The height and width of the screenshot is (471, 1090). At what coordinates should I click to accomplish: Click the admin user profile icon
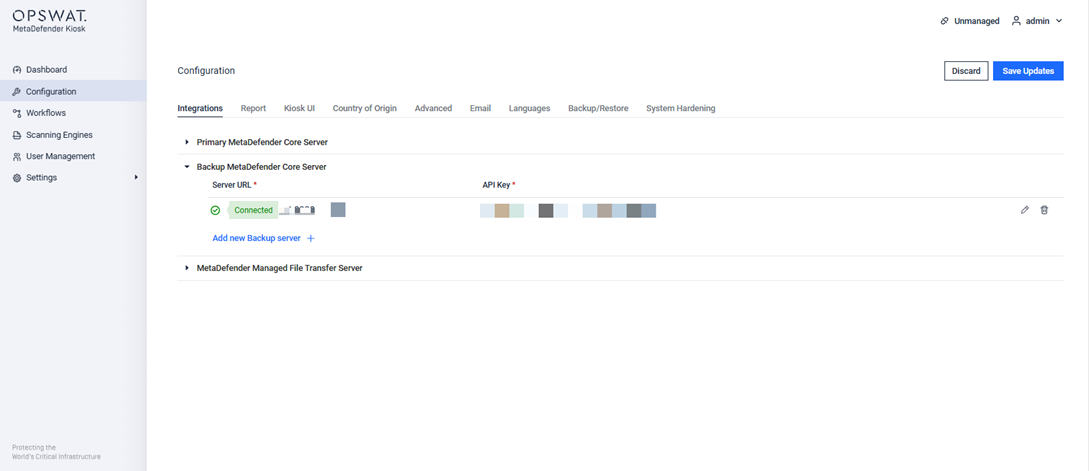coord(1016,21)
